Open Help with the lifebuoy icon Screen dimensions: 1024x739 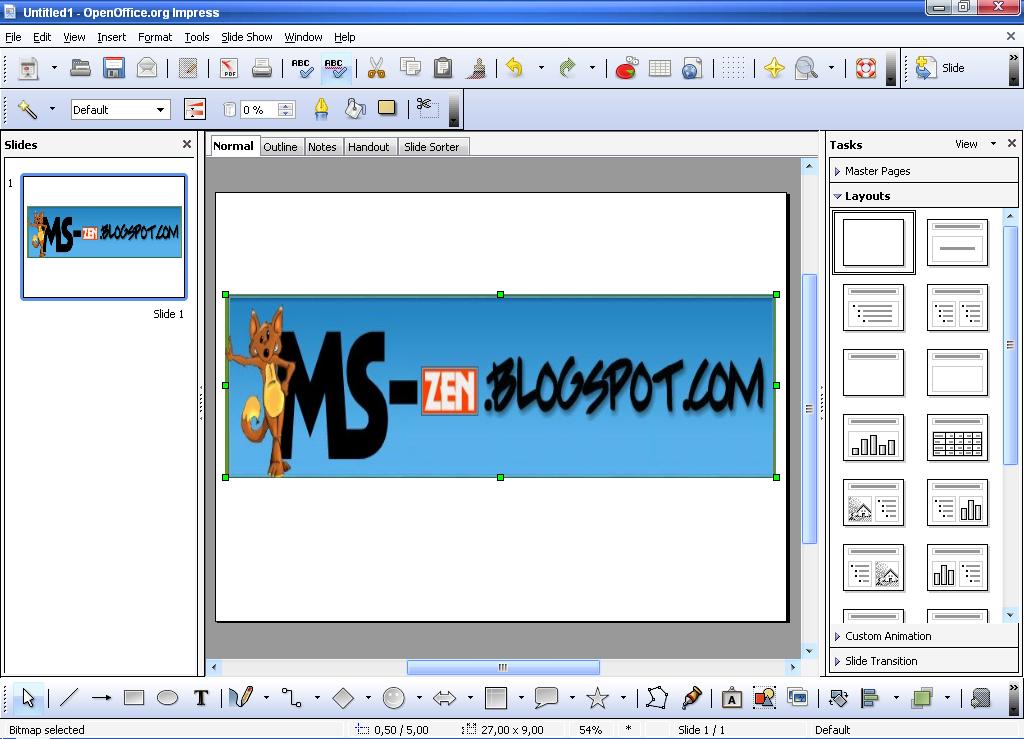pos(866,68)
